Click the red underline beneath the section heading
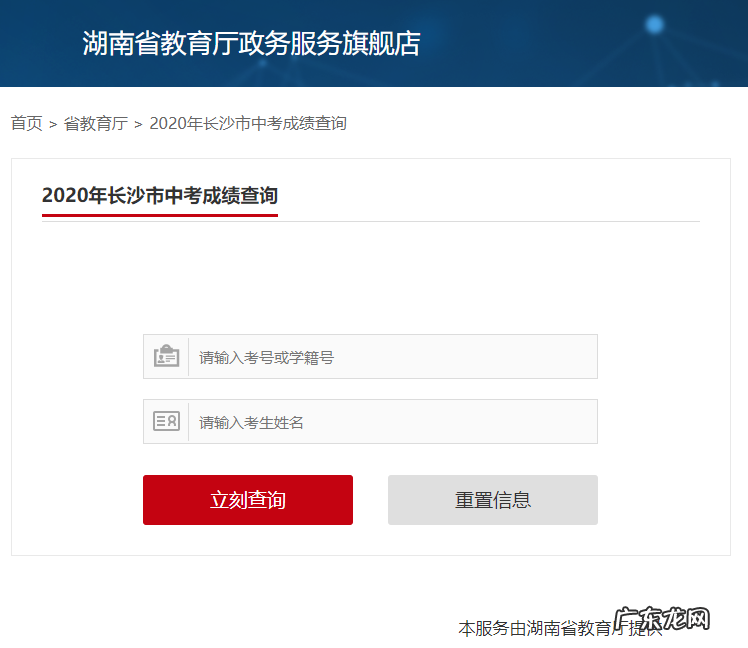Viewport: 748px width, 648px height. tap(160, 215)
